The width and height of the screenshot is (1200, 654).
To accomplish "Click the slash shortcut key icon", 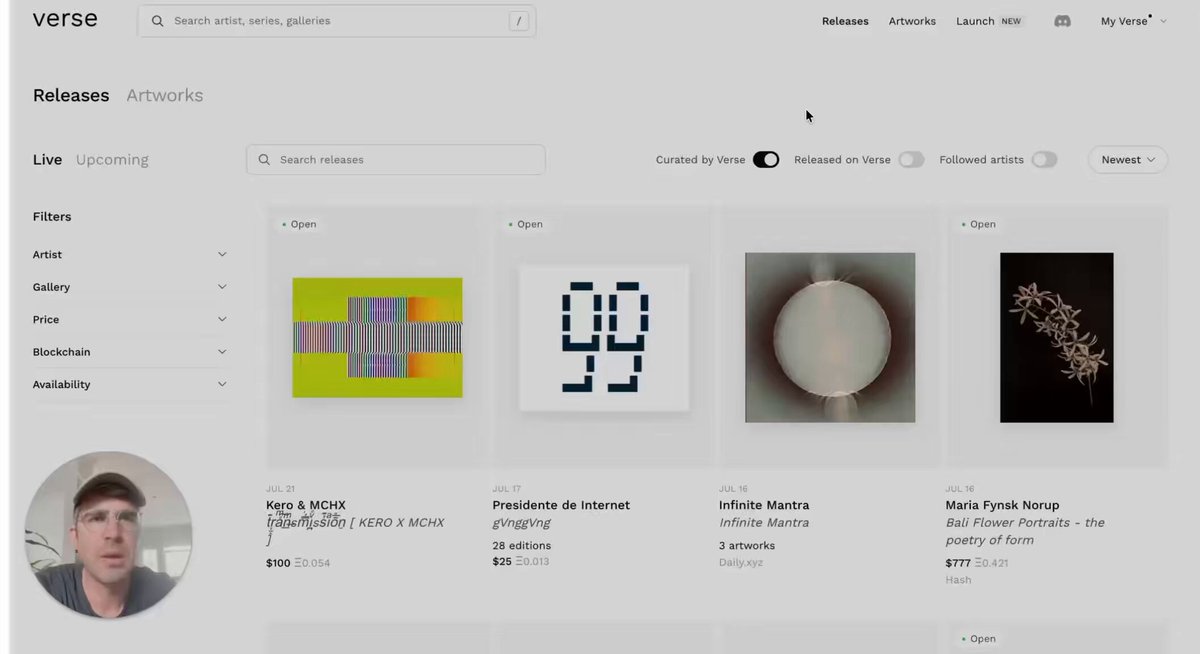I will tap(518, 21).
